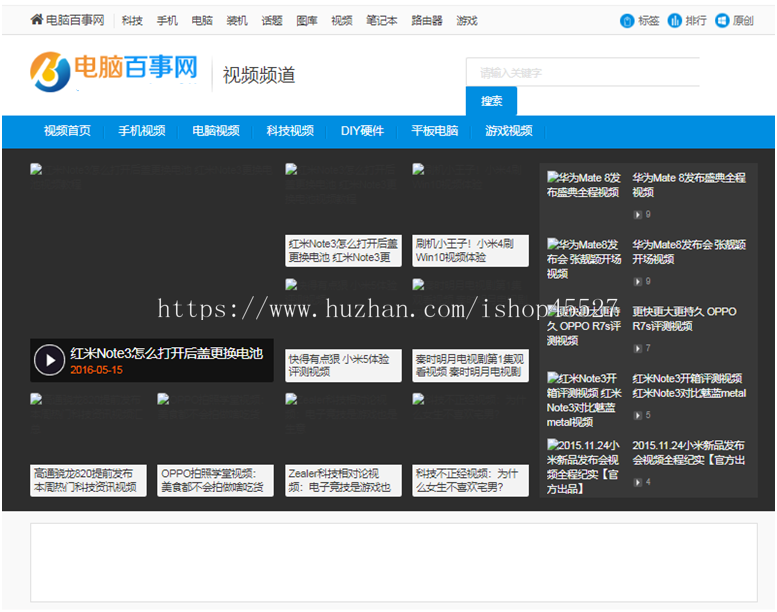Open 图库 in top navigation
Image resolution: width=777 pixels, height=612 pixels.
click(307, 21)
